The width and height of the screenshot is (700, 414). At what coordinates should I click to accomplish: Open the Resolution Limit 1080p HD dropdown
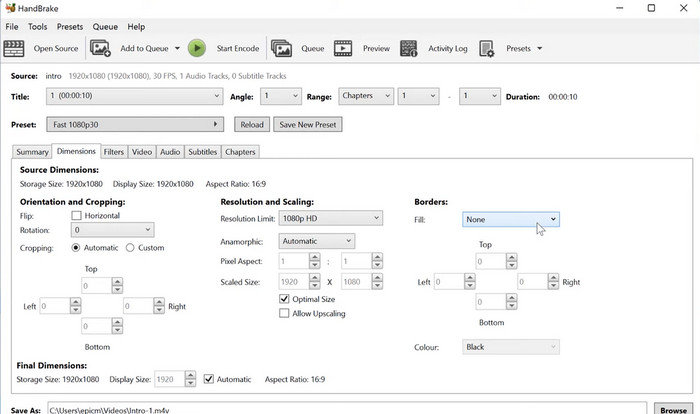click(331, 218)
